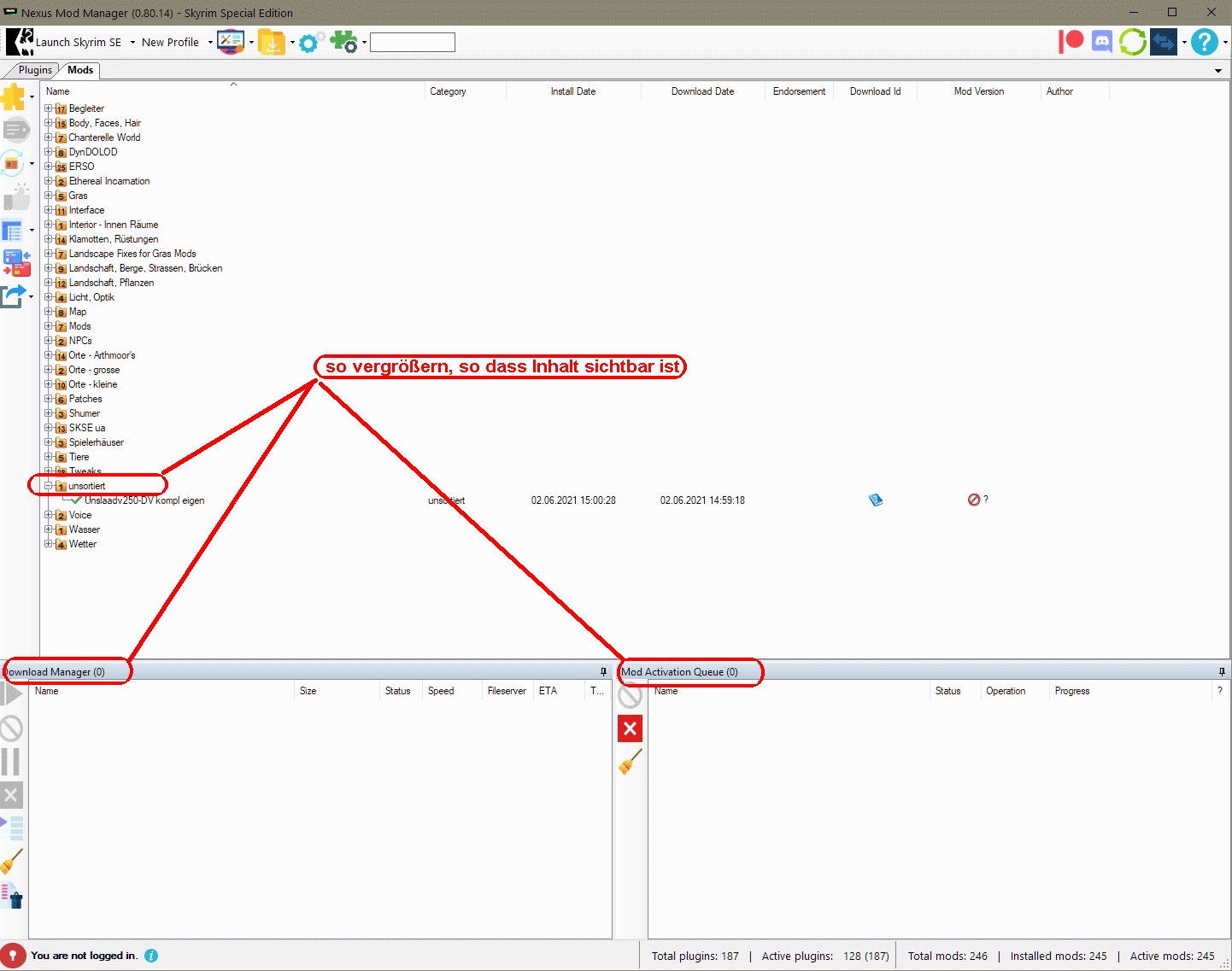Switch to the Plugins tab

pyautogui.click(x=35, y=70)
